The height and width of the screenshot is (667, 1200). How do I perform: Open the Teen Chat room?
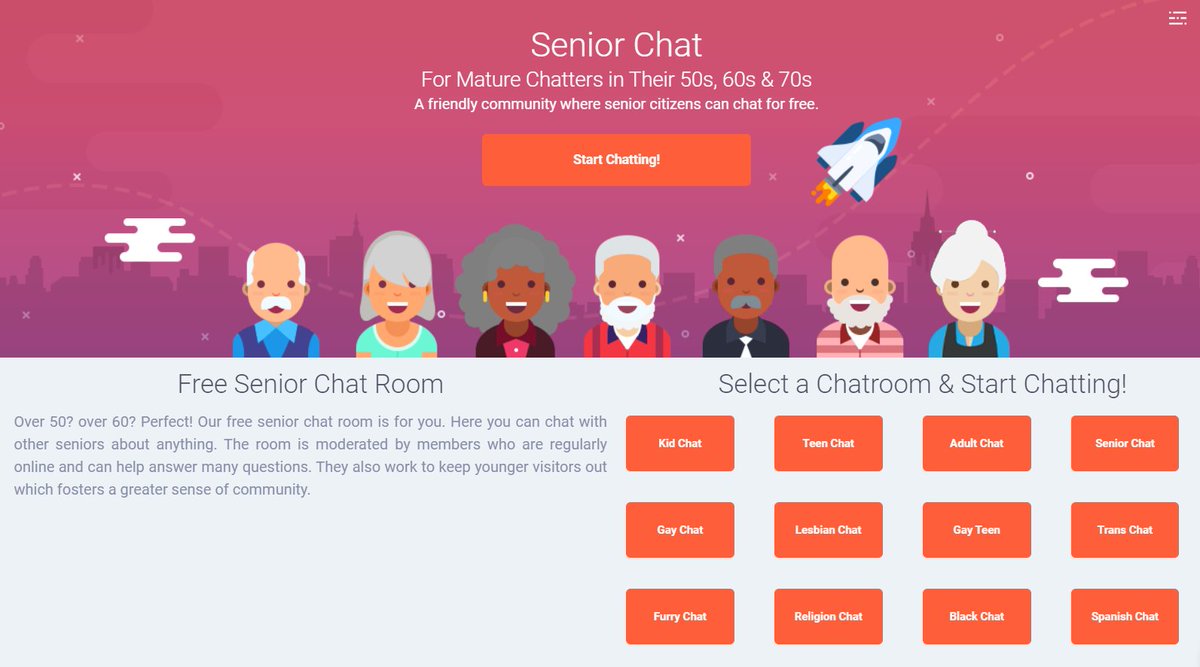pos(828,444)
